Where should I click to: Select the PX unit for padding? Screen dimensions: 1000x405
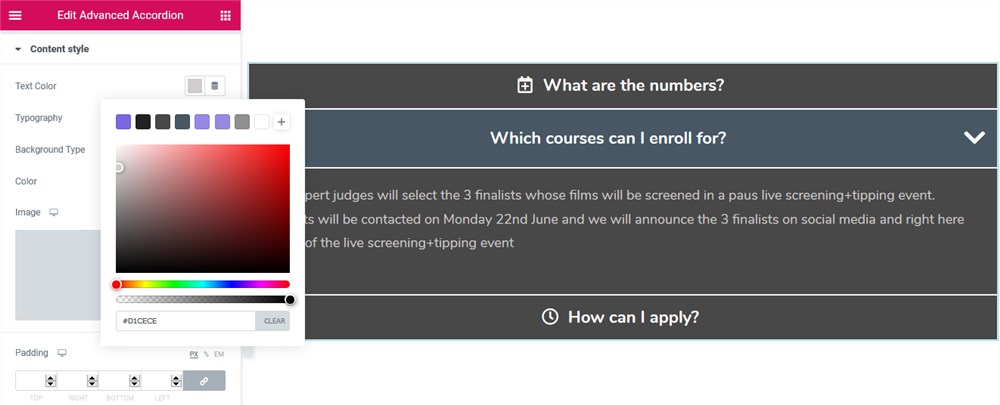coord(194,354)
